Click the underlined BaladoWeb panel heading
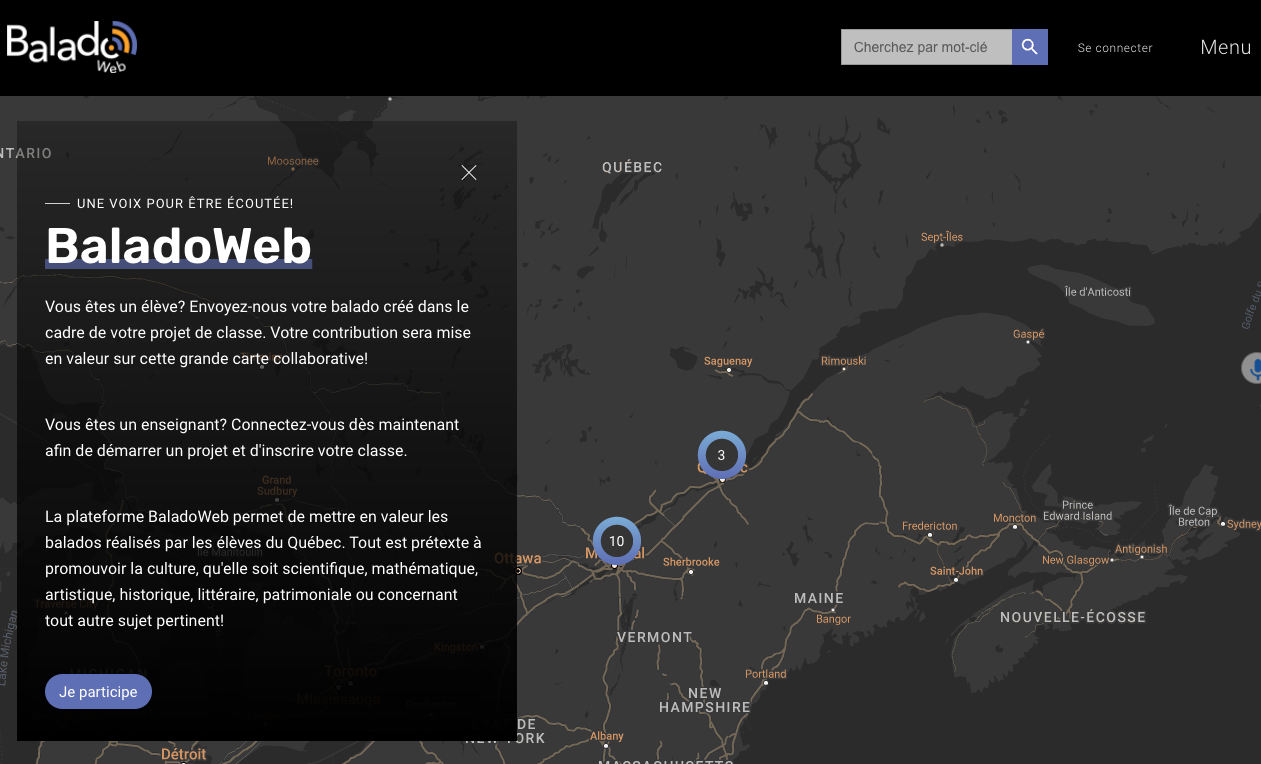This screenshot has width=1261, height=764. pyautogui.click(x=179, y=246)
